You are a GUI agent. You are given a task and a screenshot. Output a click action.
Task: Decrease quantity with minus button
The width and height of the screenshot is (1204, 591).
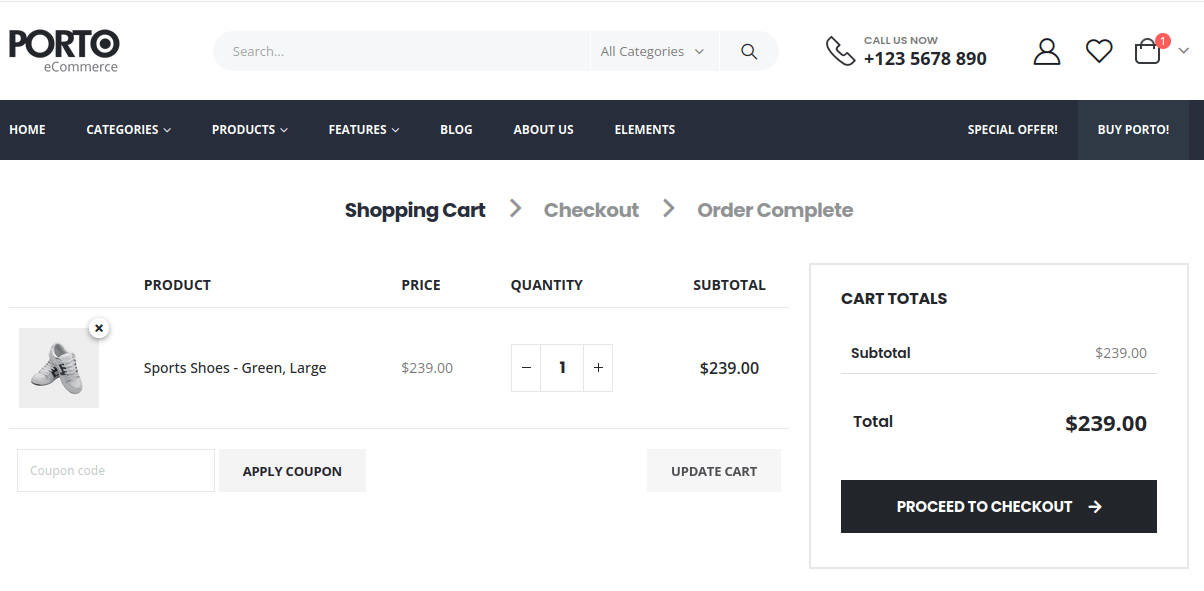pyautogui.click(x=526, y=368)
